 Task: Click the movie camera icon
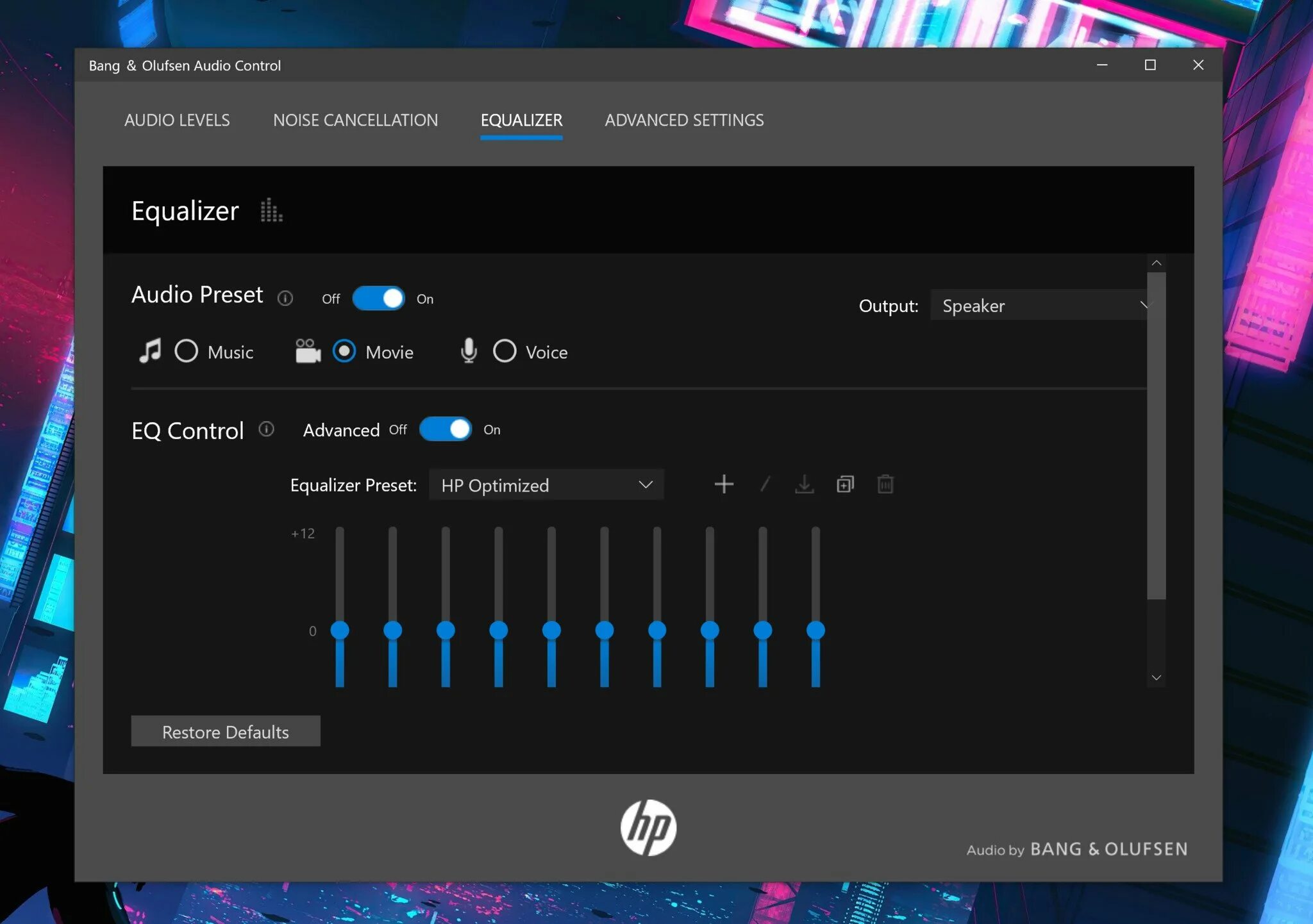click(308, 351)
